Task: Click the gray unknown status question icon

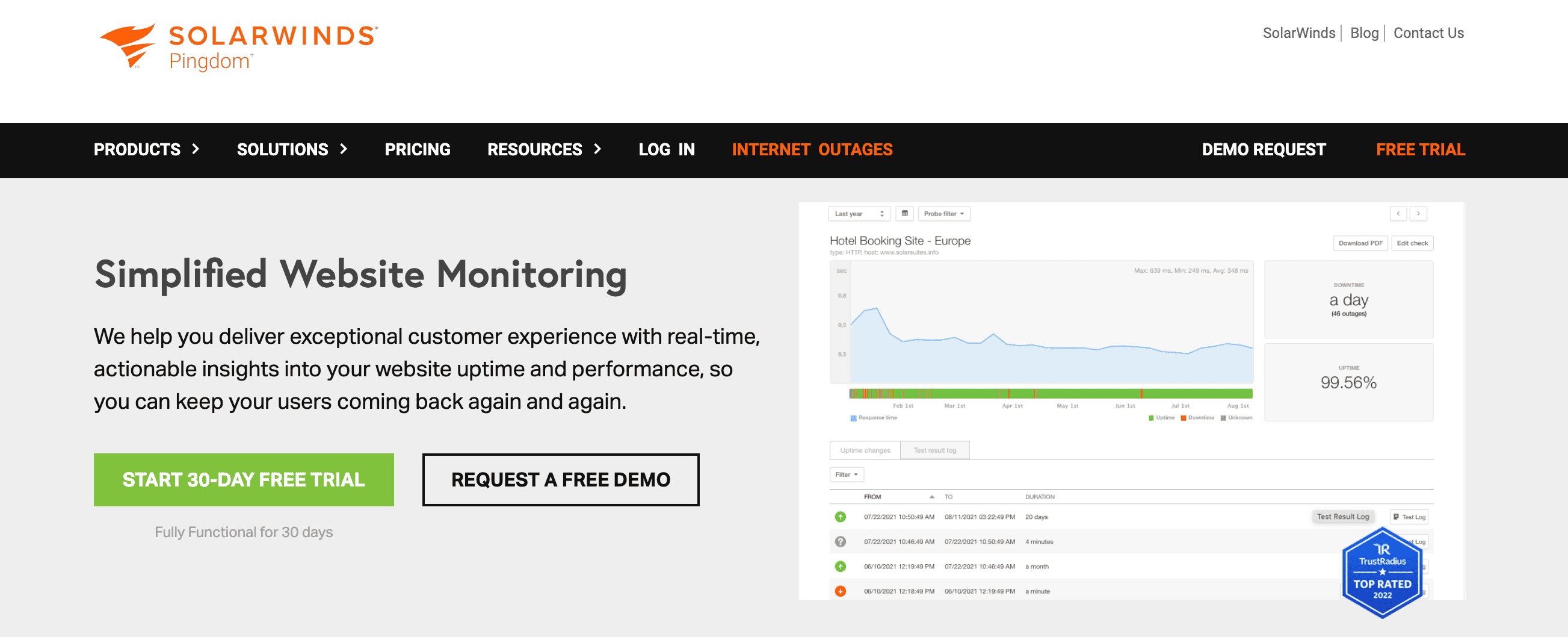Action: (840, 542)
